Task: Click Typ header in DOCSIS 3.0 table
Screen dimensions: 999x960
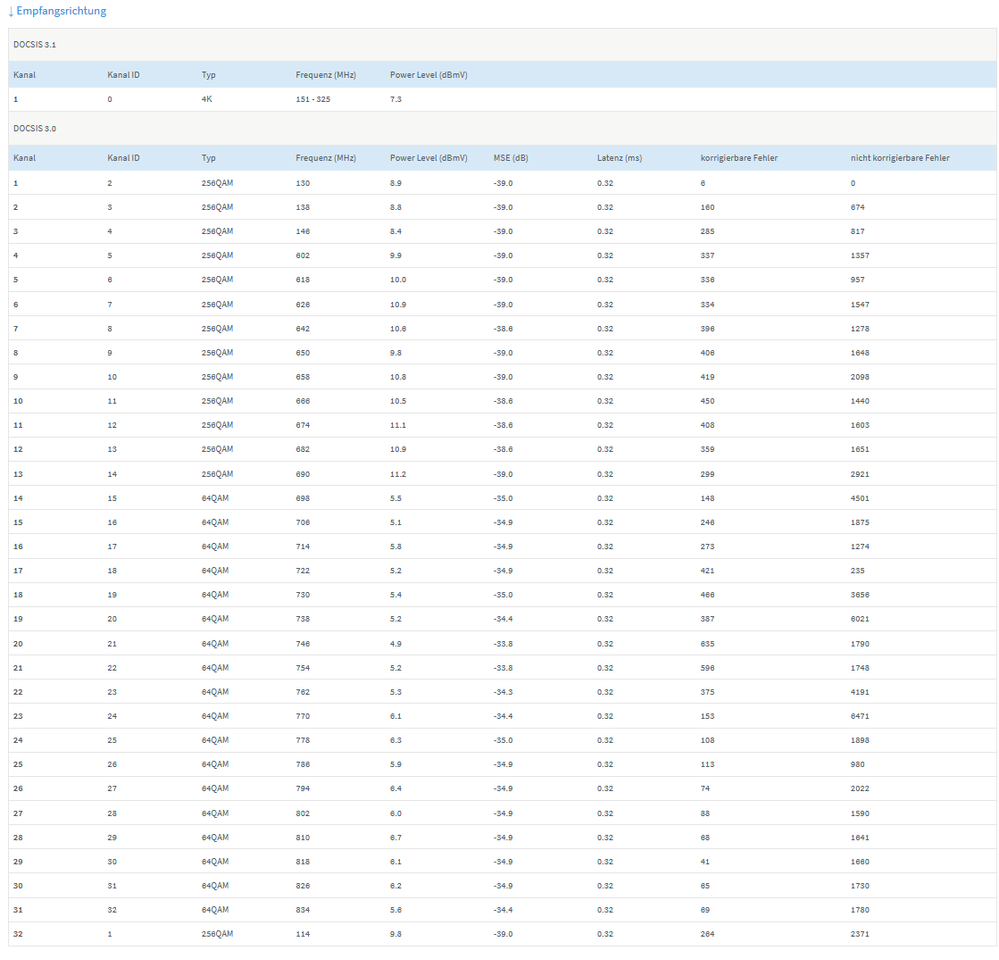Action: click(x=208, y=158)
